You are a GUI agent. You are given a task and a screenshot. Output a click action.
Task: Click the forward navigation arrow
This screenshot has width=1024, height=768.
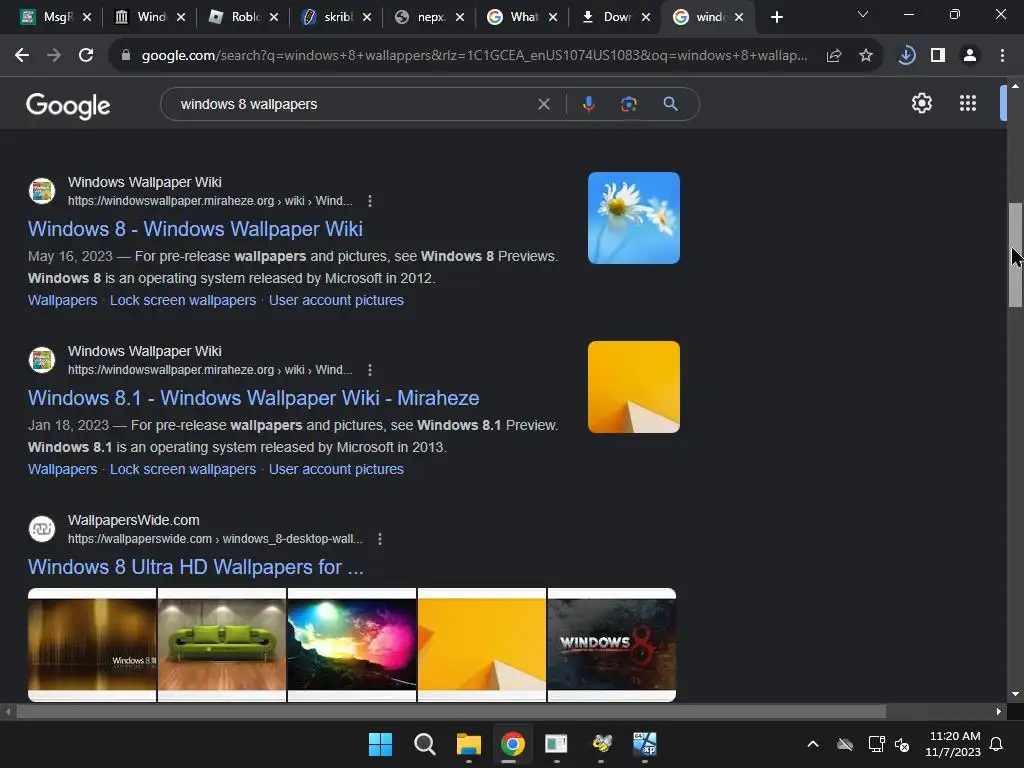pos(54,56)
